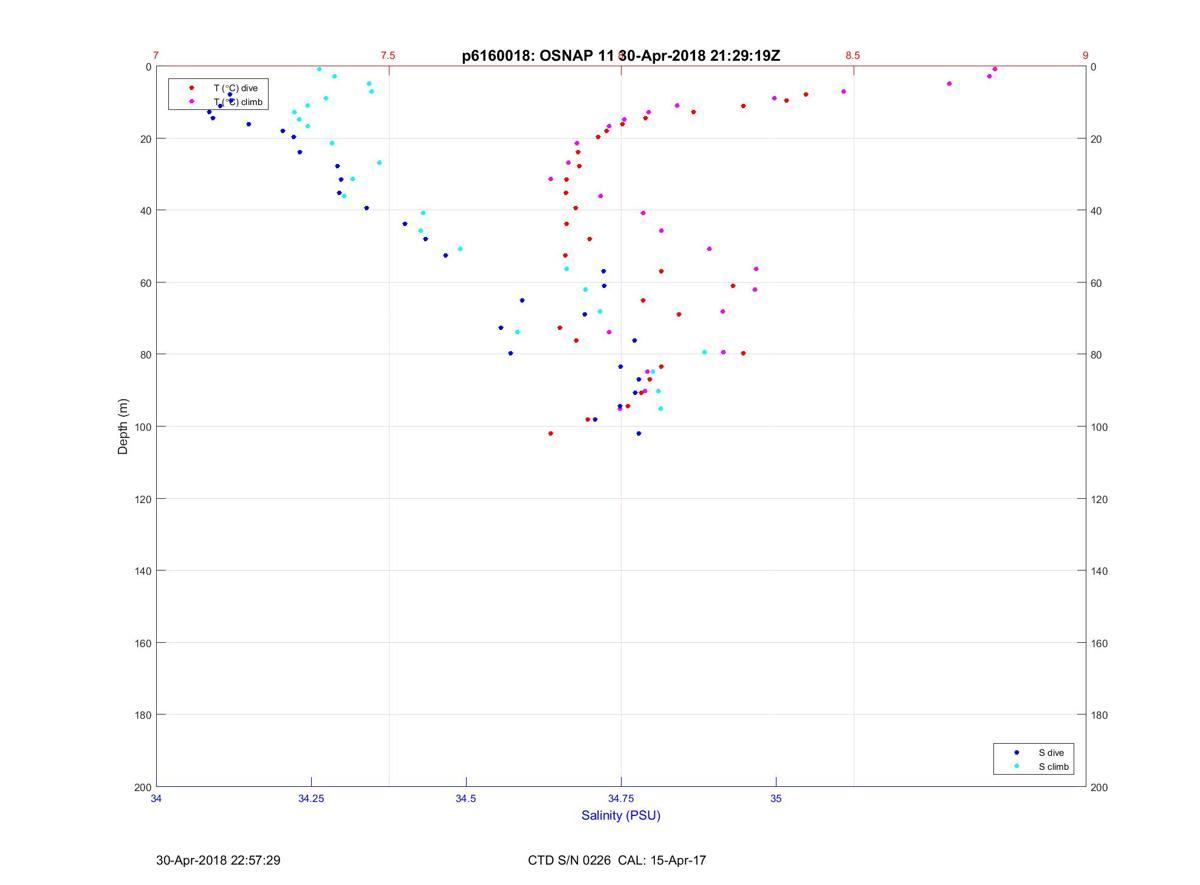Image resolution: width=1200 pixels, height=885 pixels.
Task: Click left depth axis tick '180'
Action: point(142,715)
